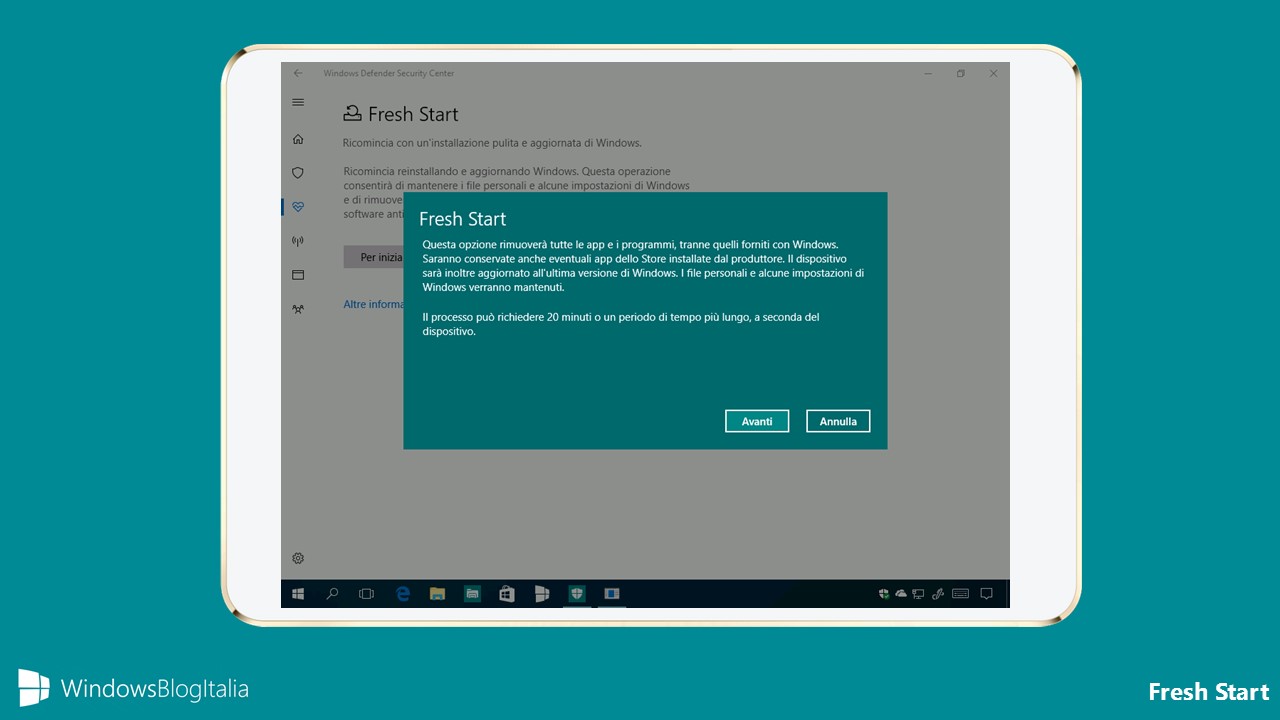Open Task View on taskbar
This screenshot has width=1280, height=720.
pyautogui.click(x=366, y=594)
